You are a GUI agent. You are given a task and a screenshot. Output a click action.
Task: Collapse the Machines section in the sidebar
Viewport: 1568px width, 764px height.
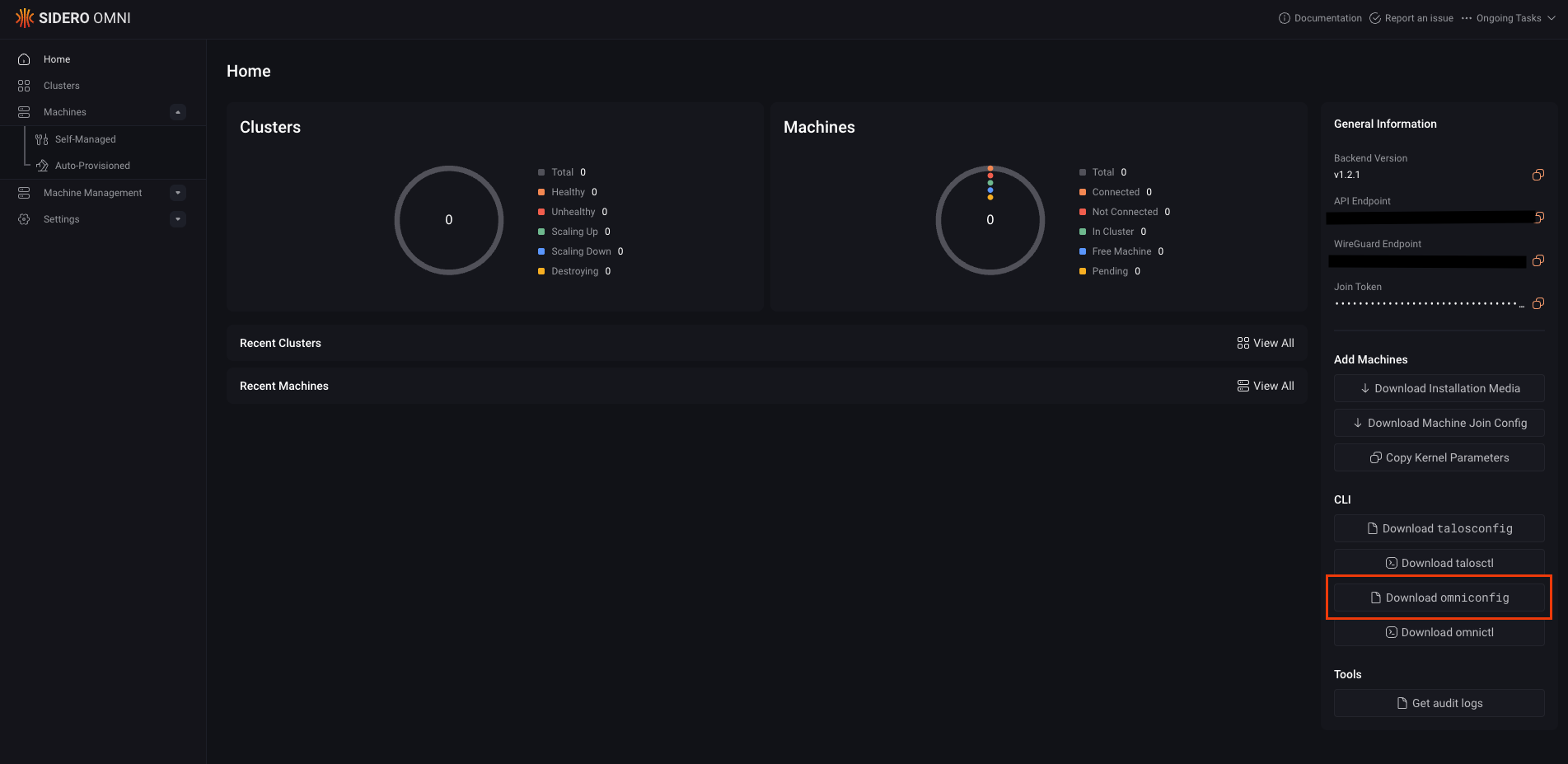(177, 112)
